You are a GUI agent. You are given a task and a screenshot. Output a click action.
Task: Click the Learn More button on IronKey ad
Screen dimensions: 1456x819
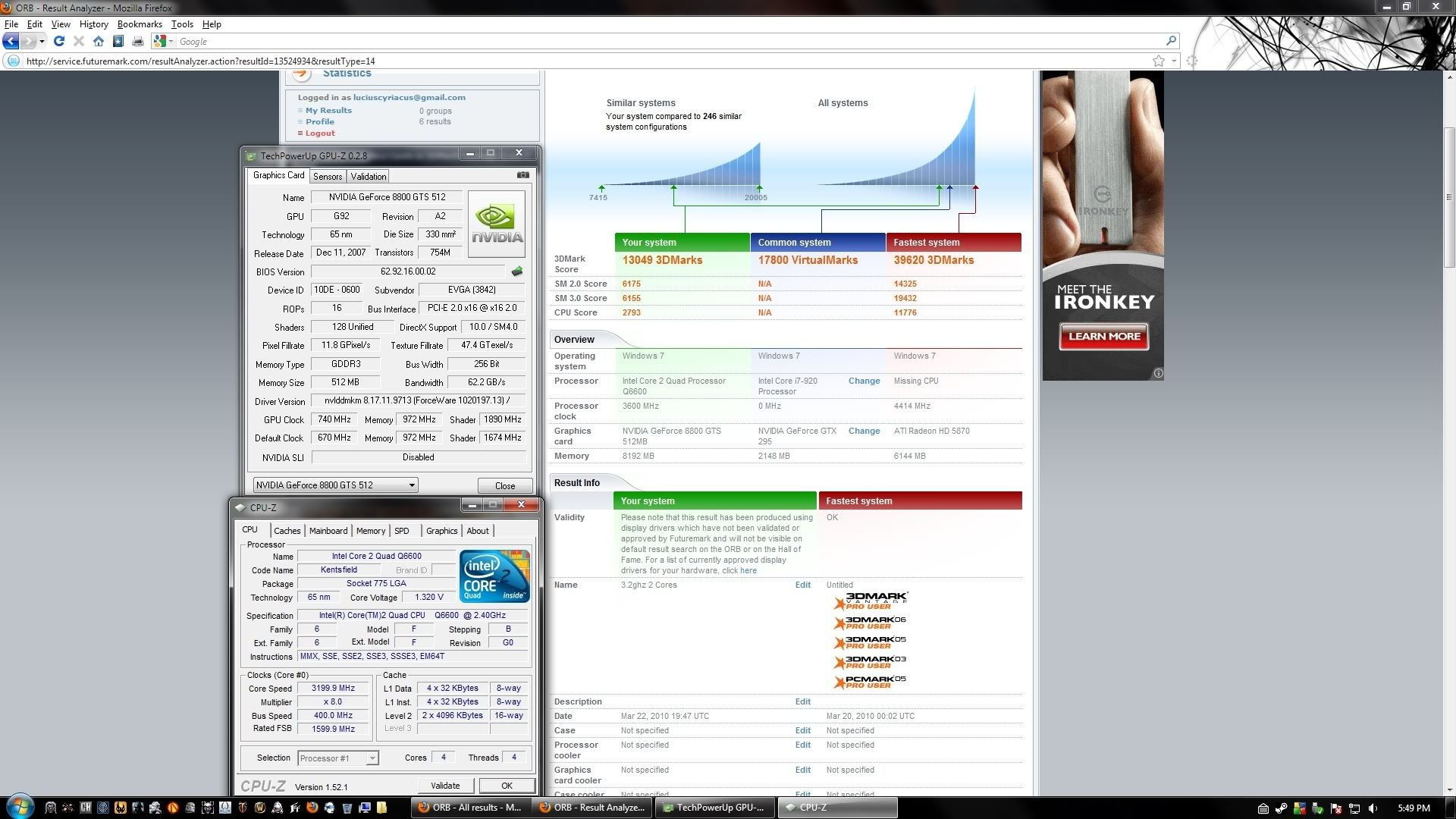pos(1103,336)
